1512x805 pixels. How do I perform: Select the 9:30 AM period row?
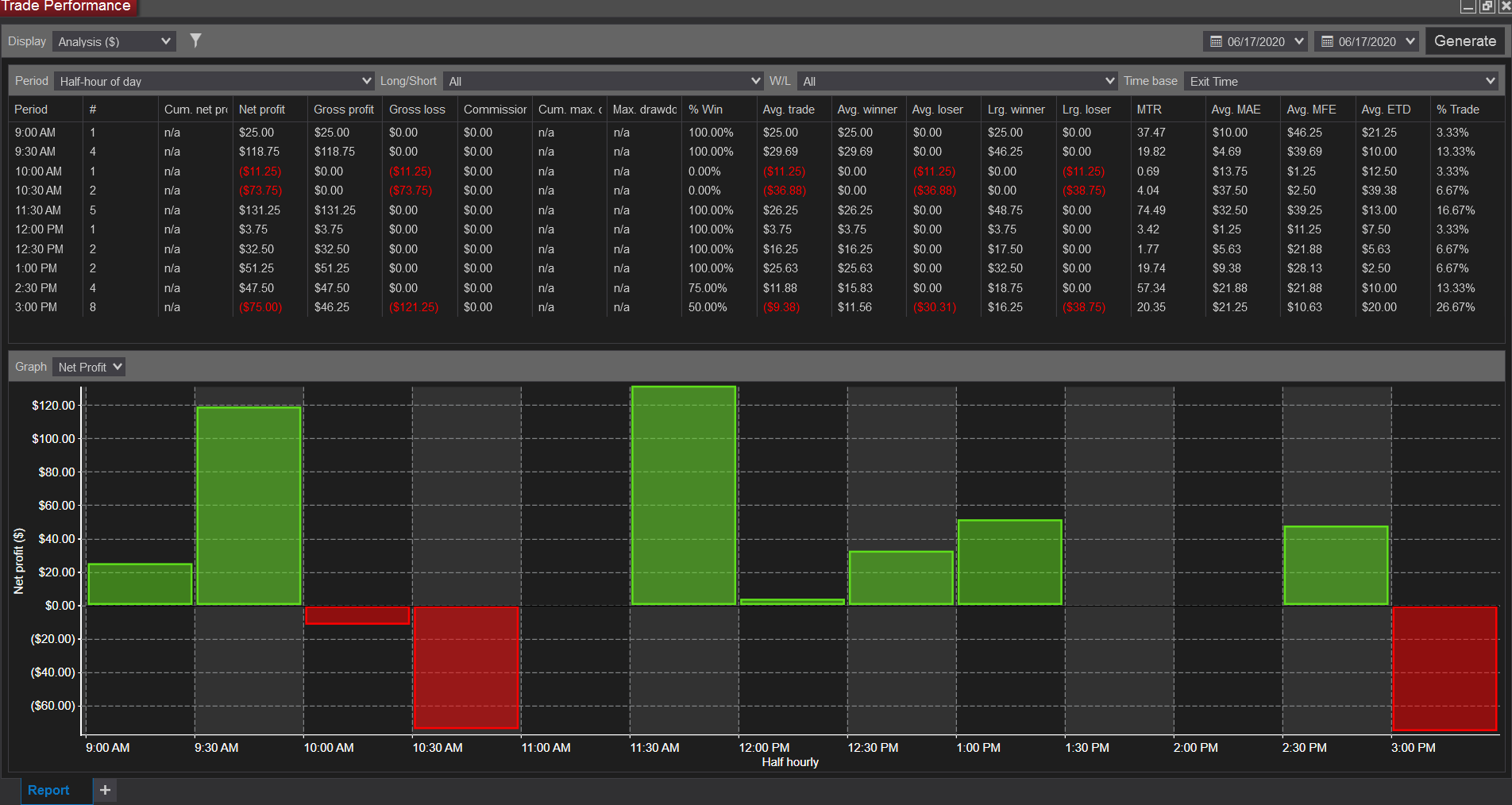(x=756, y=152)
